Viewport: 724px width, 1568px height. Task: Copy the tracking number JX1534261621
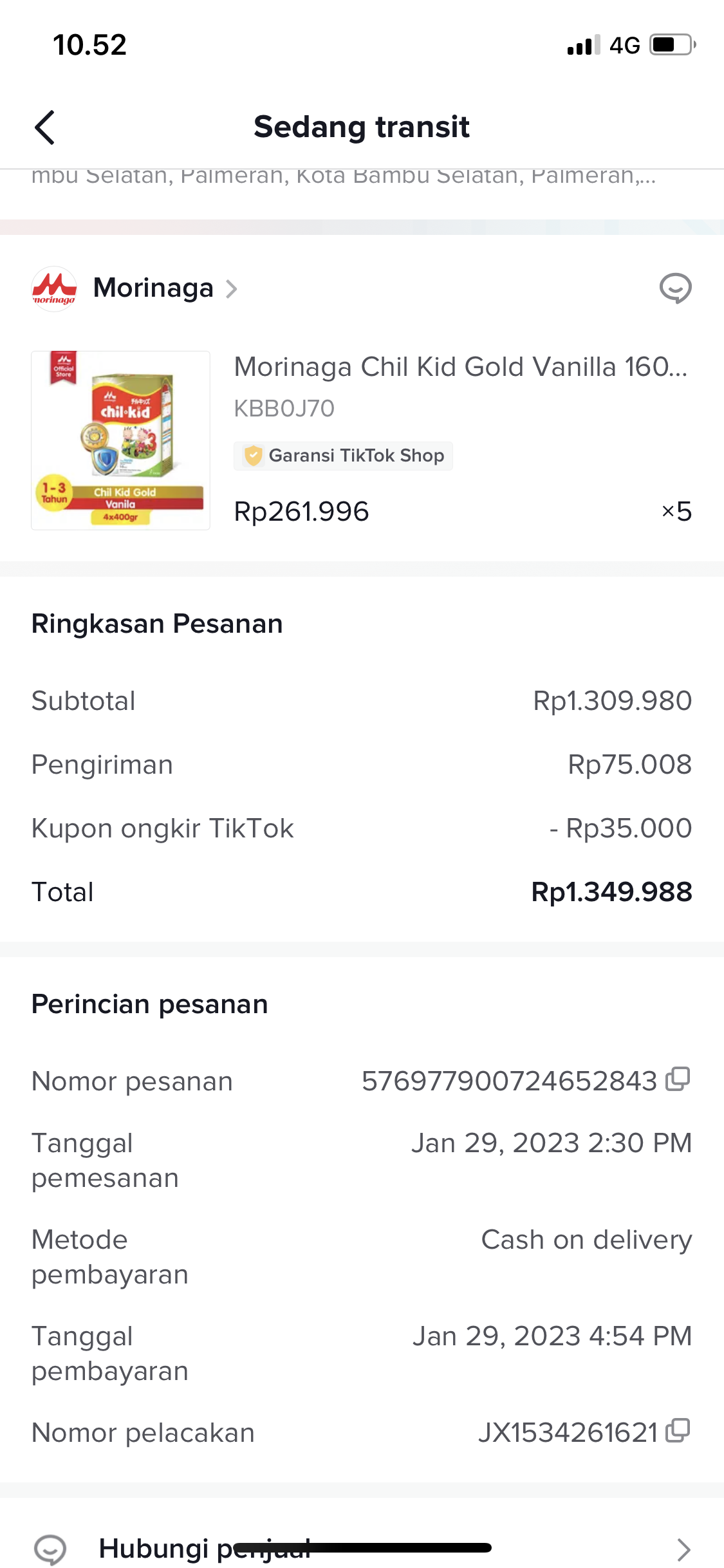coord(678,1431)
